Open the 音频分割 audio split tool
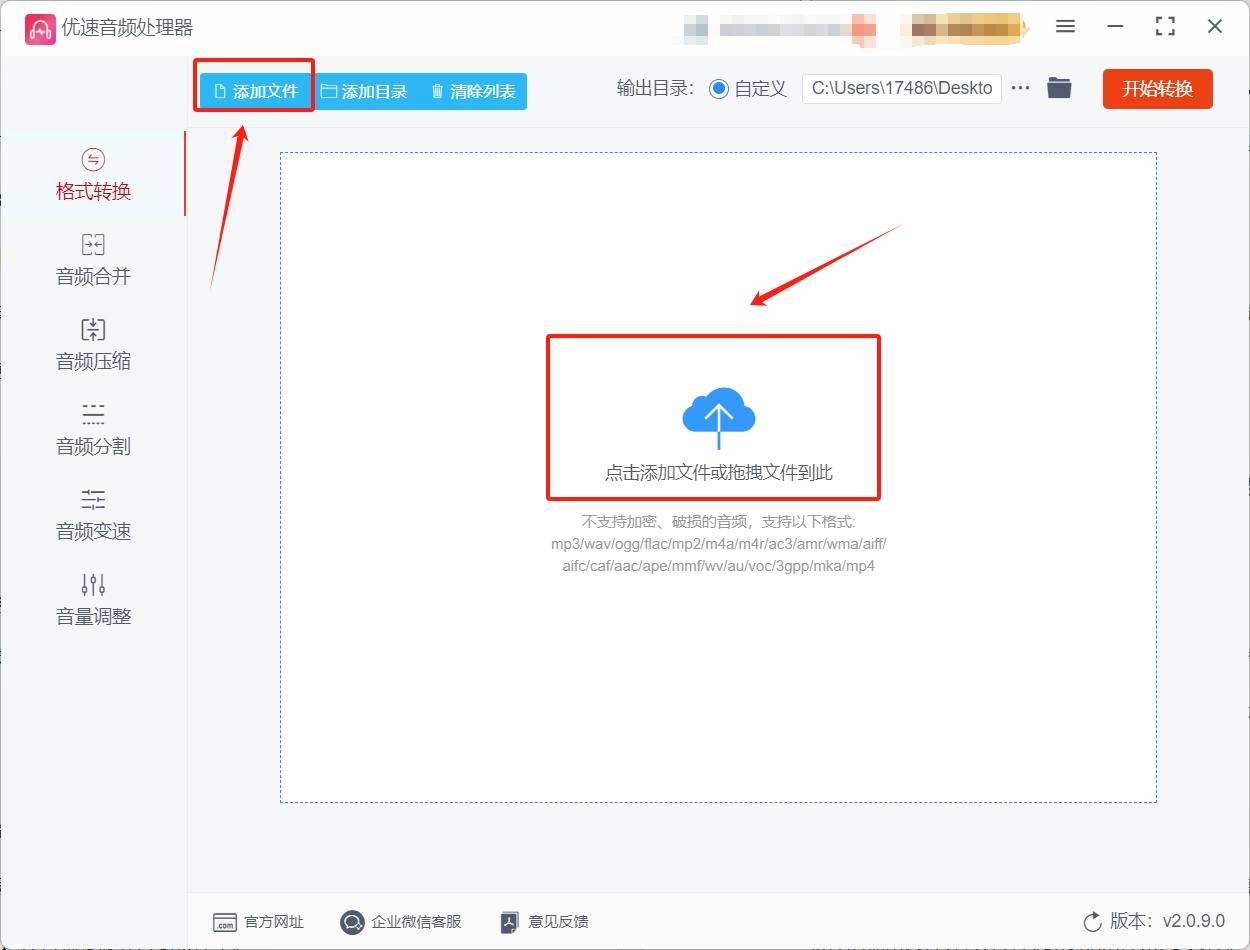The width and height of the screenshot is (1250, 950). 92,430
